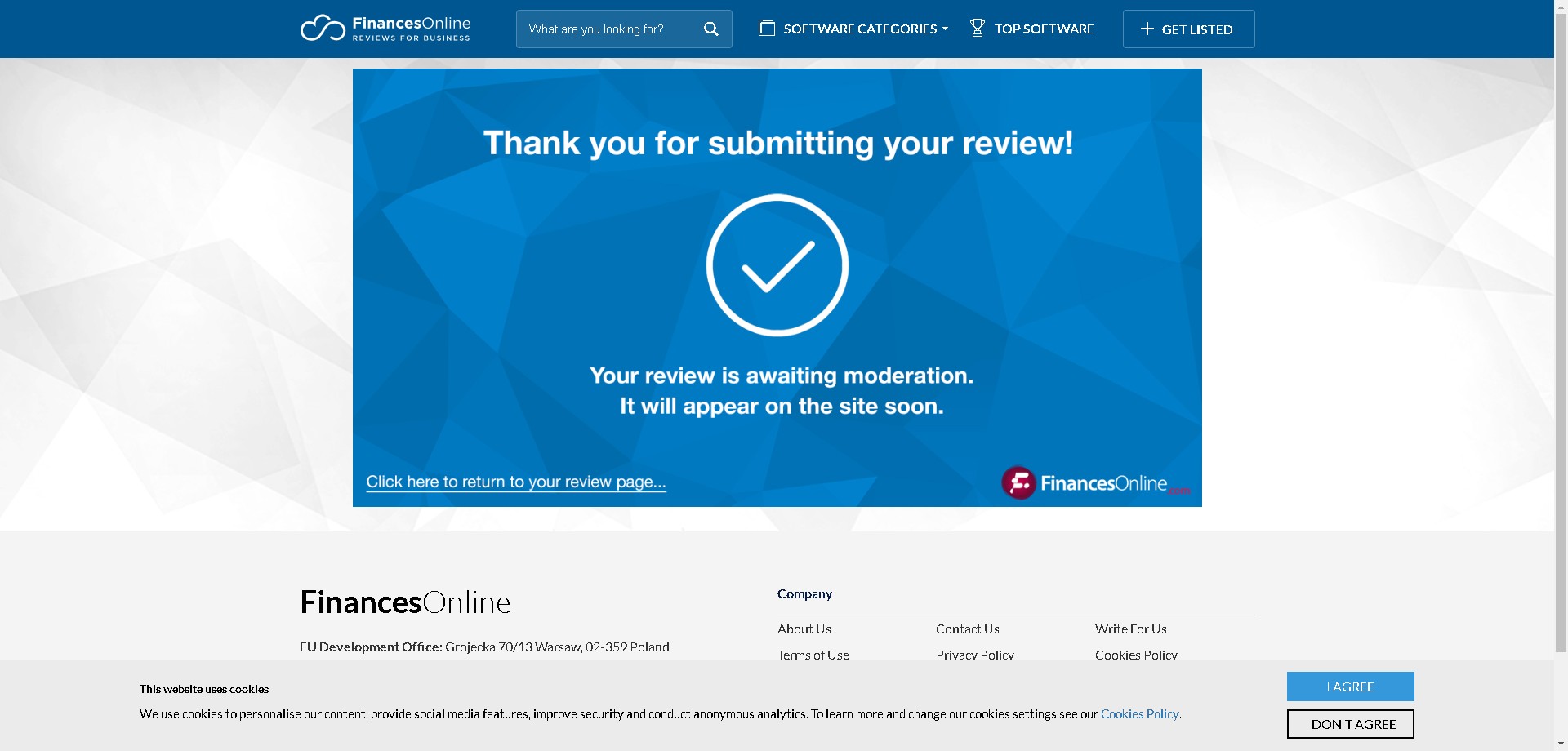Click 'Click here to return to your review page' link

pyautogui.click(x=516, y=482)
